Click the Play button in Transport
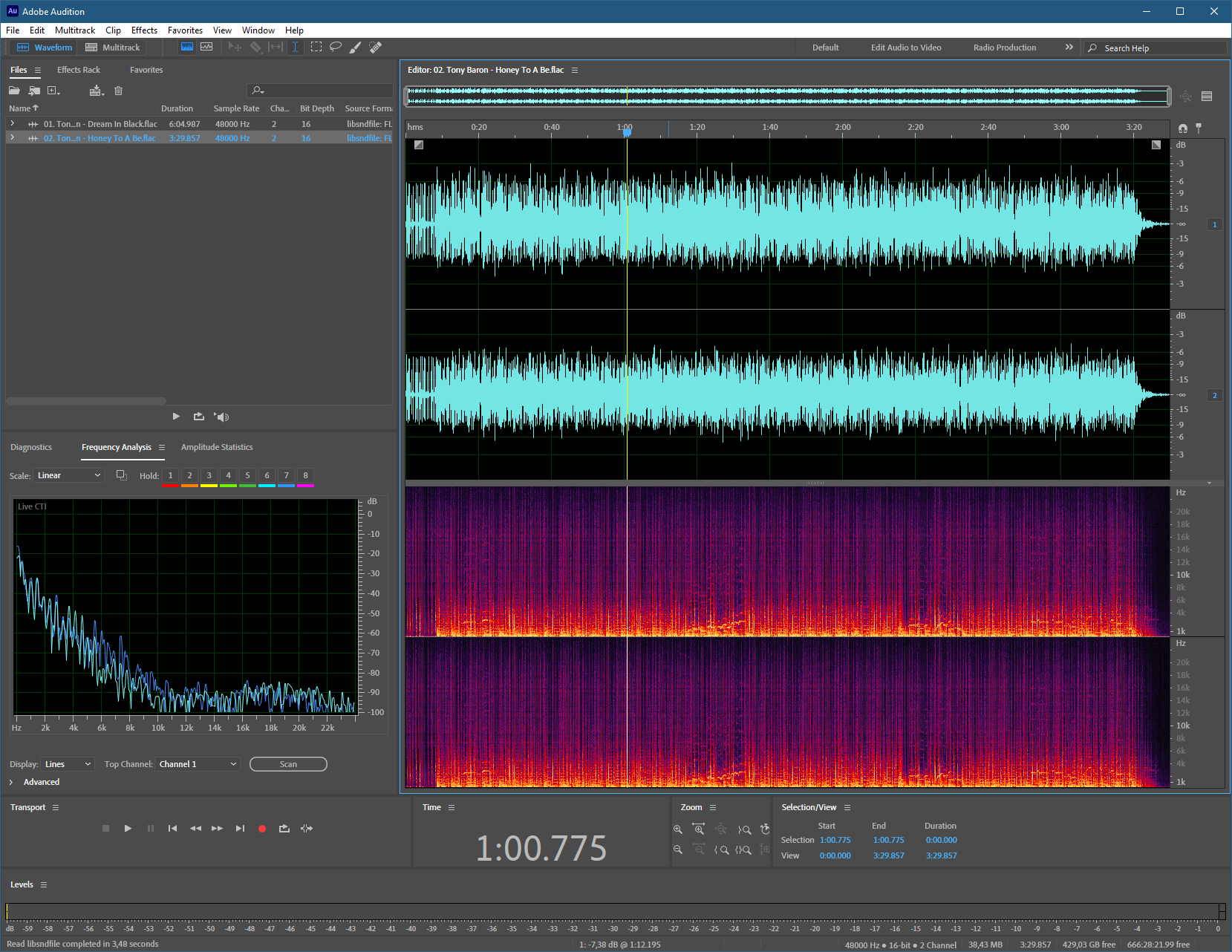 [x=128, y=828]
